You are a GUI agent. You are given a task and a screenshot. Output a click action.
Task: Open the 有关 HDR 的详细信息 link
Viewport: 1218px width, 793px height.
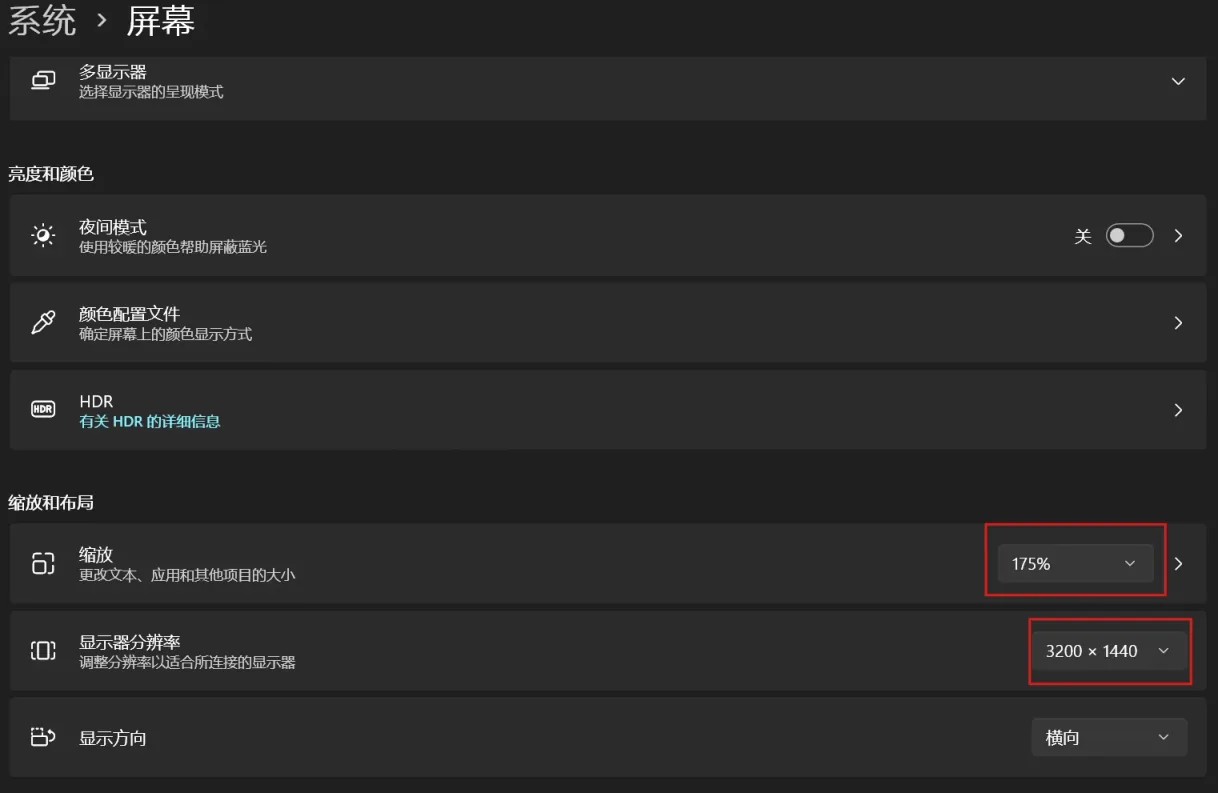pyautogui.click(x=150, y=422)
